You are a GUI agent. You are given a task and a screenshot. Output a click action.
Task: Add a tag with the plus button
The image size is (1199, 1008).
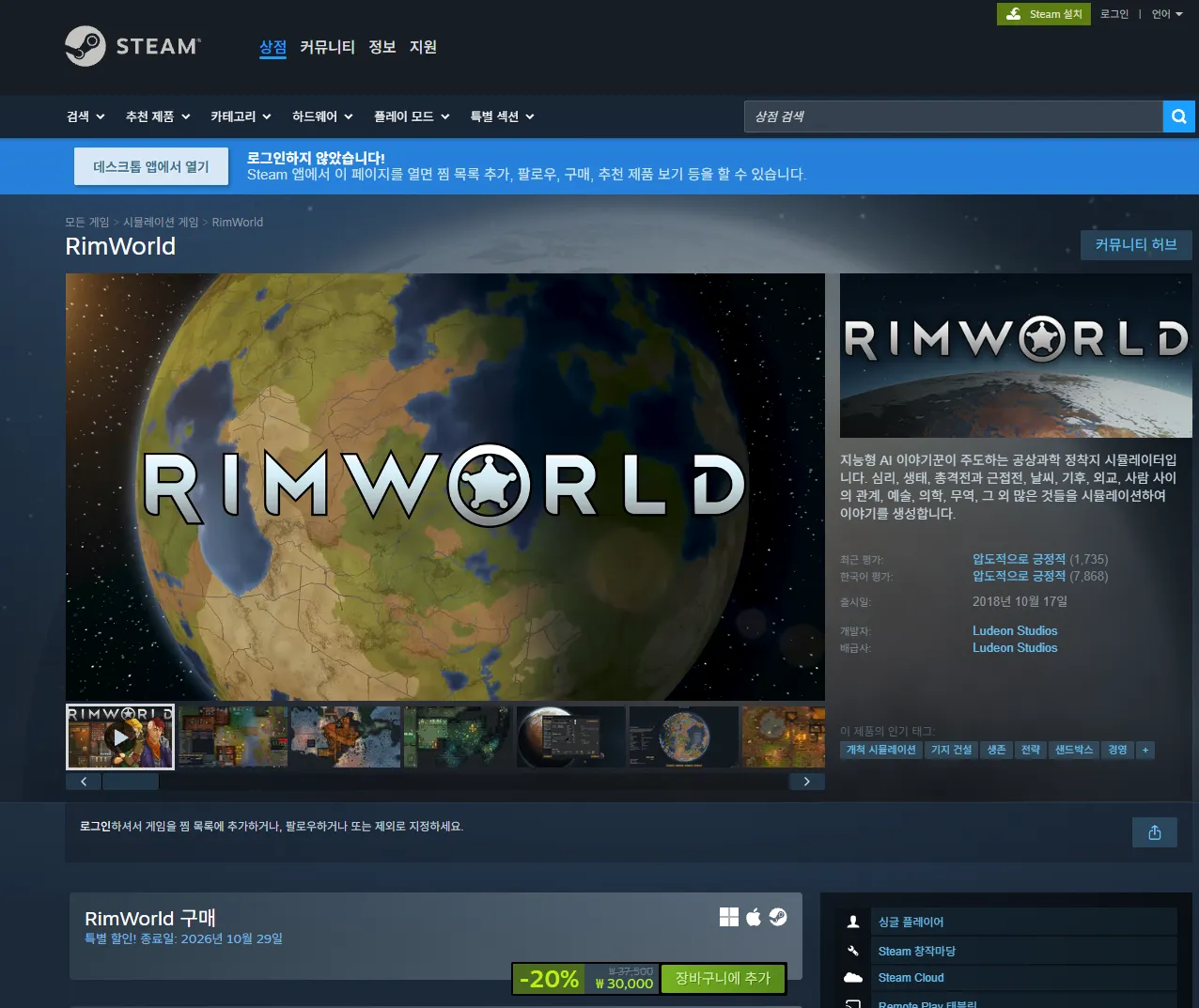[x=1144, y=750]
